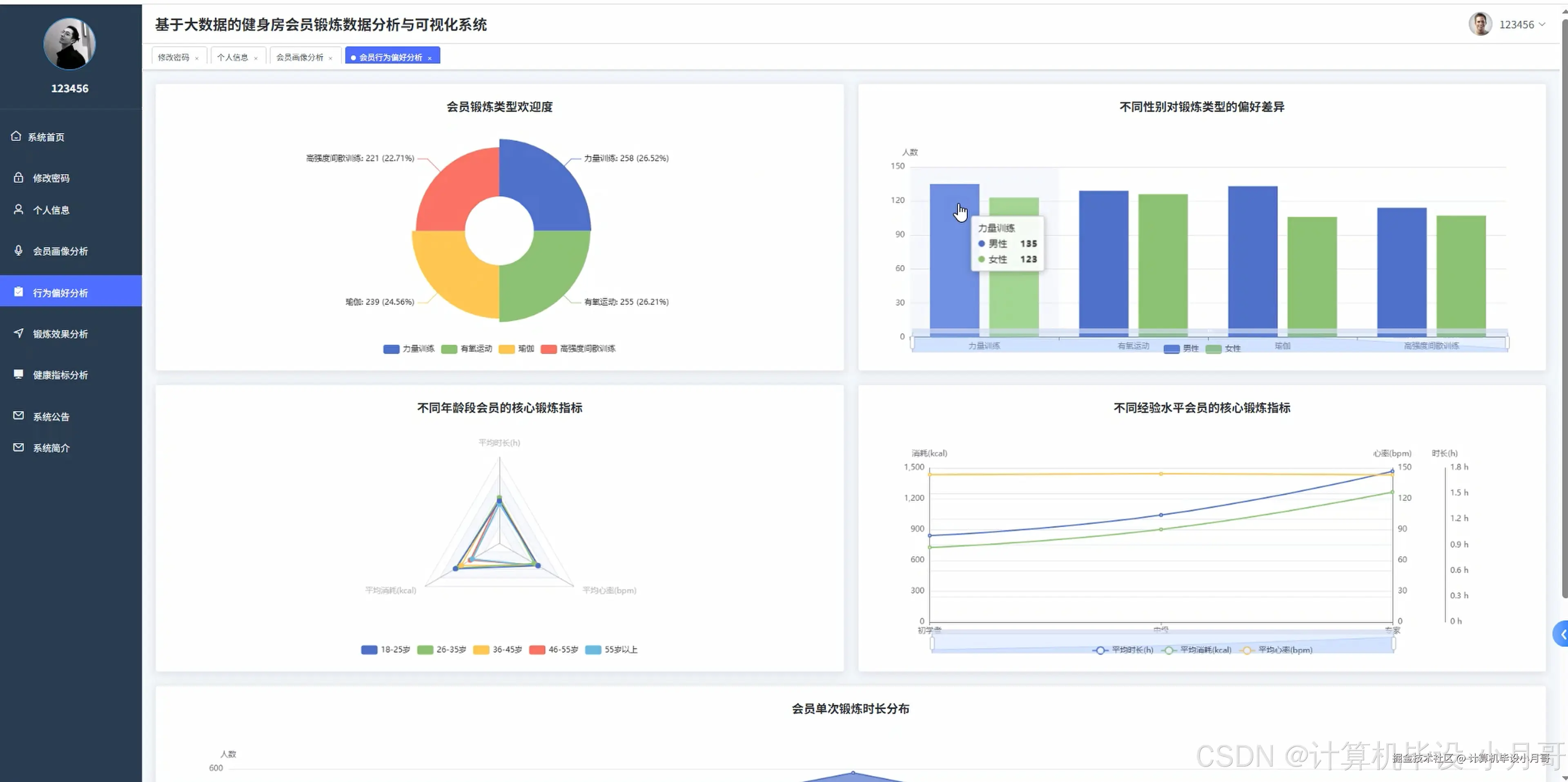Open 锻炼效果分析 sidebar menu item
The height and width of the screenshot is (782, 1568).
71,334
